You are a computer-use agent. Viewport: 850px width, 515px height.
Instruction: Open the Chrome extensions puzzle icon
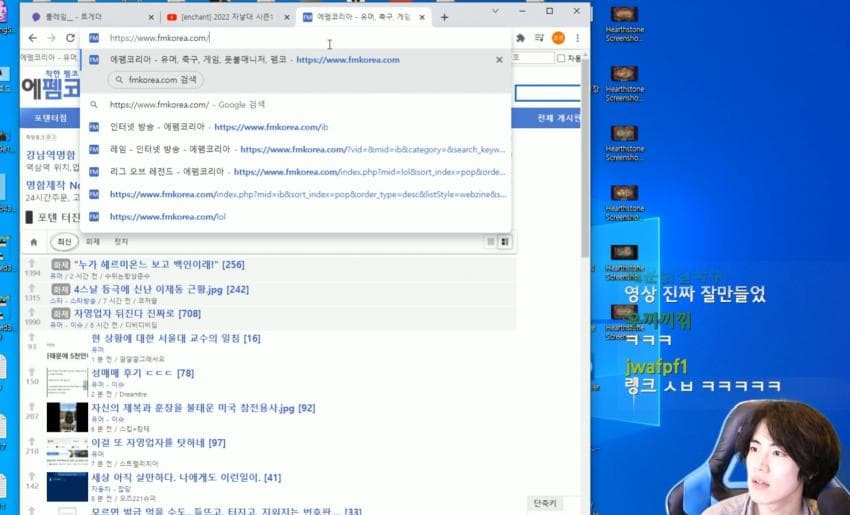(x=520, y=38)
